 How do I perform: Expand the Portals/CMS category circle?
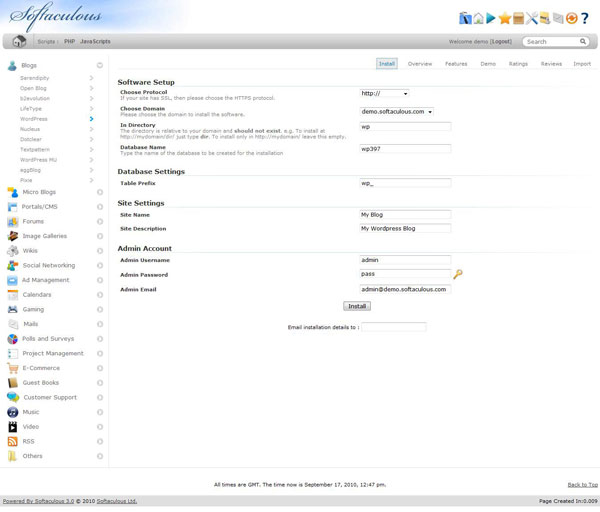100,207
